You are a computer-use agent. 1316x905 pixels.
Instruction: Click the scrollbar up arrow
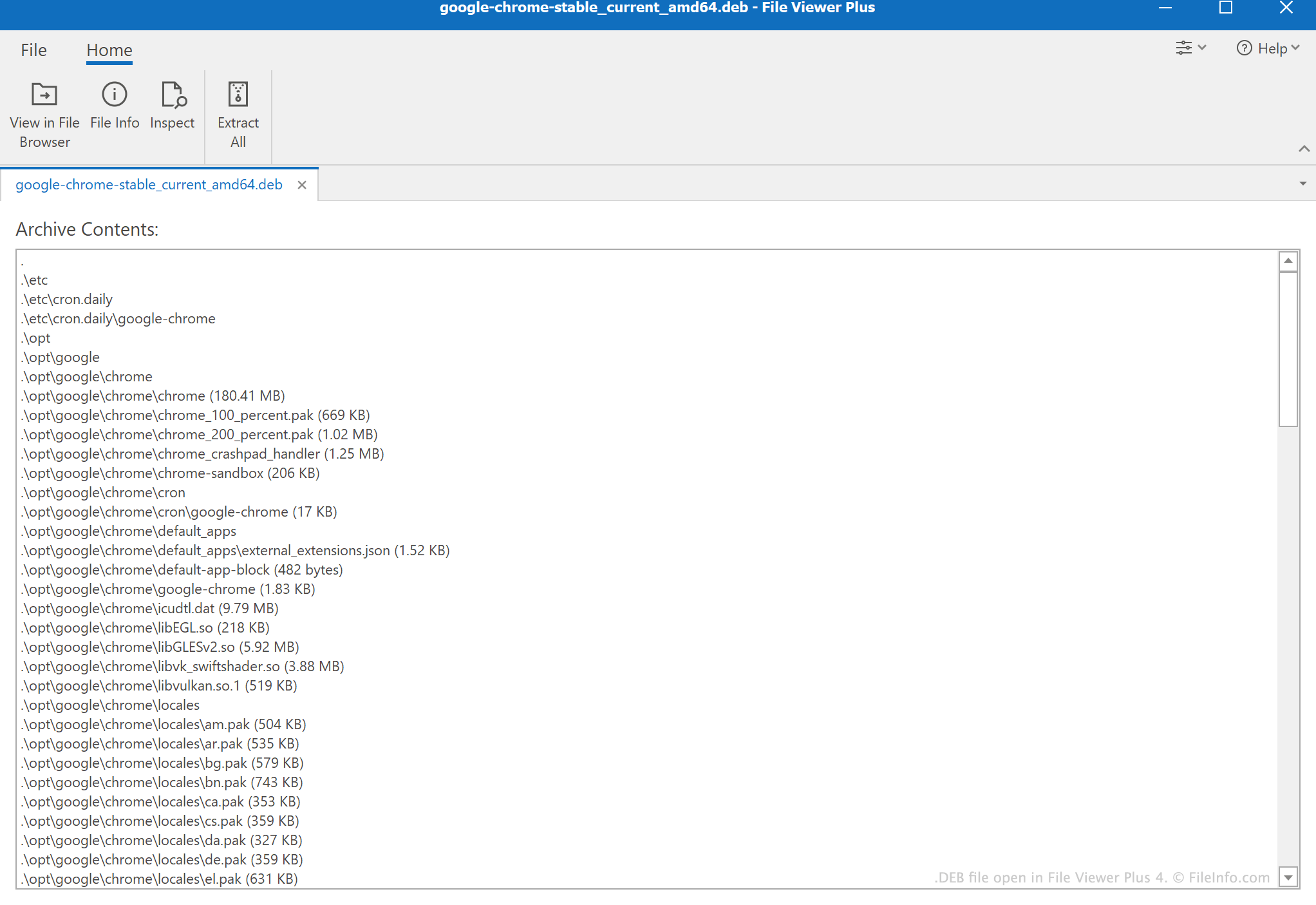1288,260
